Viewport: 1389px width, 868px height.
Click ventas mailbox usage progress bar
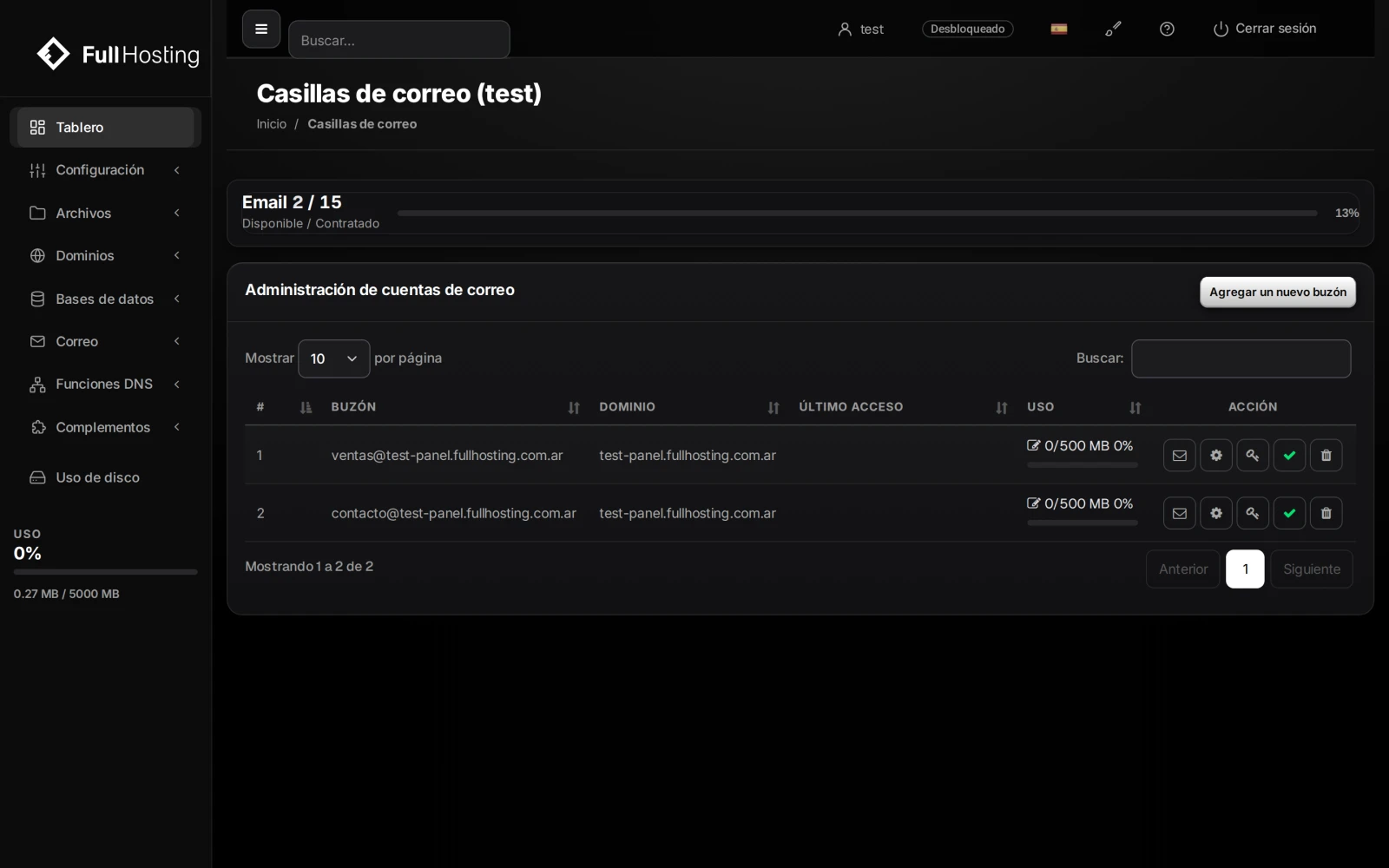[1083, 465]
